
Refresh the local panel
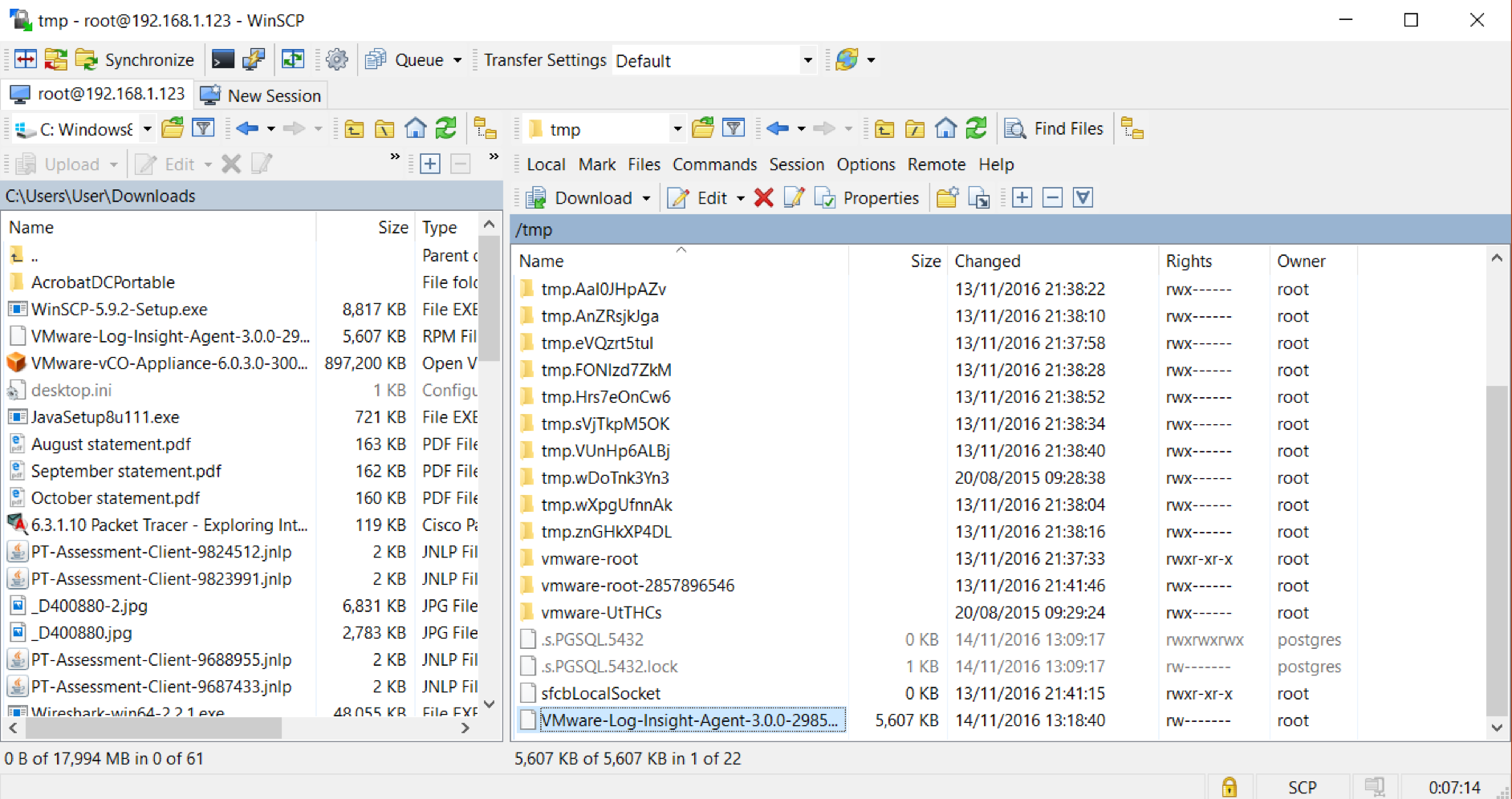[x=446, y=128]
